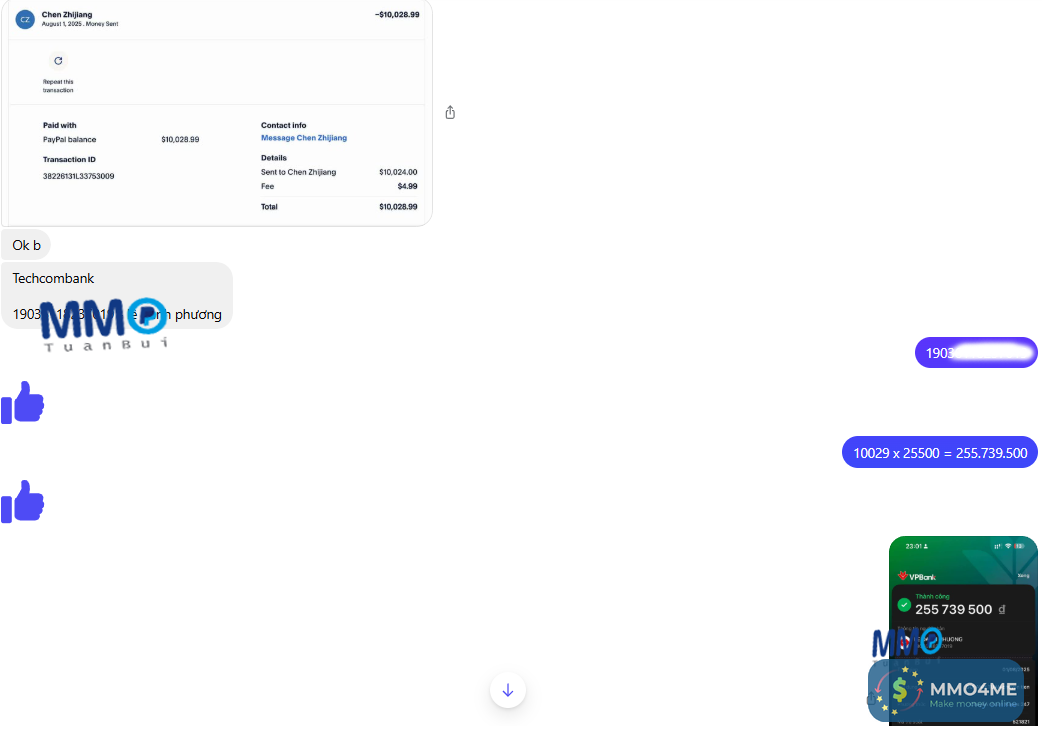
Task: Click the second thumbs-up reaction
Action: coord(23,502)
